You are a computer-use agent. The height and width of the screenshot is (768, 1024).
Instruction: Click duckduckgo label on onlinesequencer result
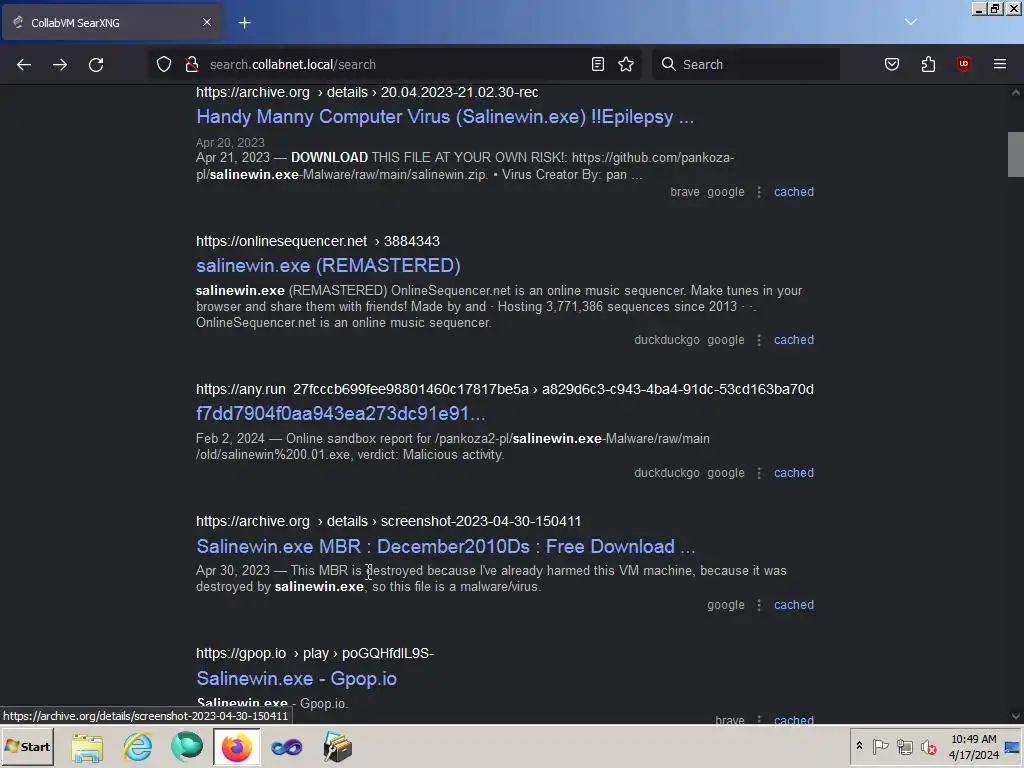667,340
